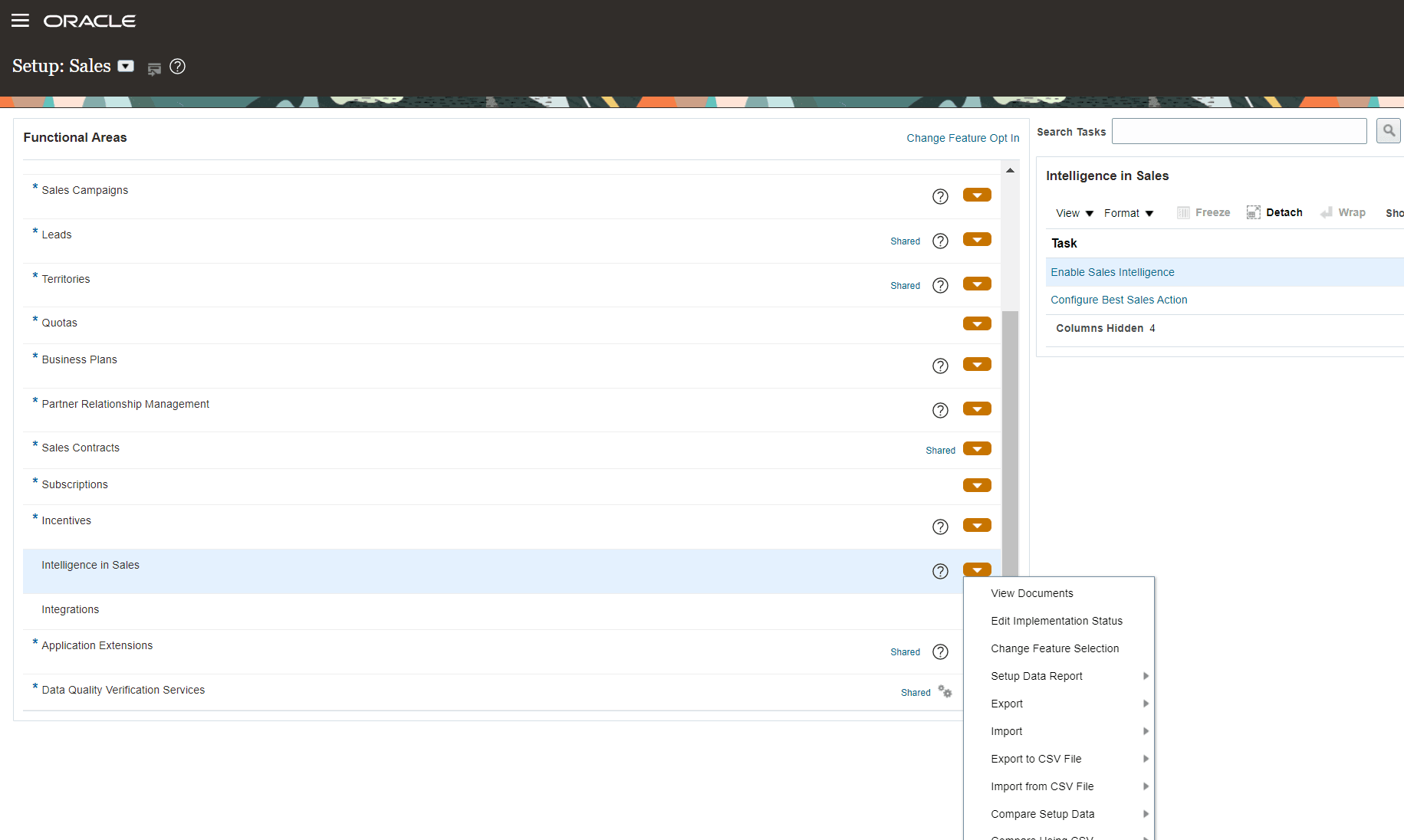This screenshot has width=1404, height=840.
Task: Click into the Search Tasks field
Action: [x=1239, y=131]
